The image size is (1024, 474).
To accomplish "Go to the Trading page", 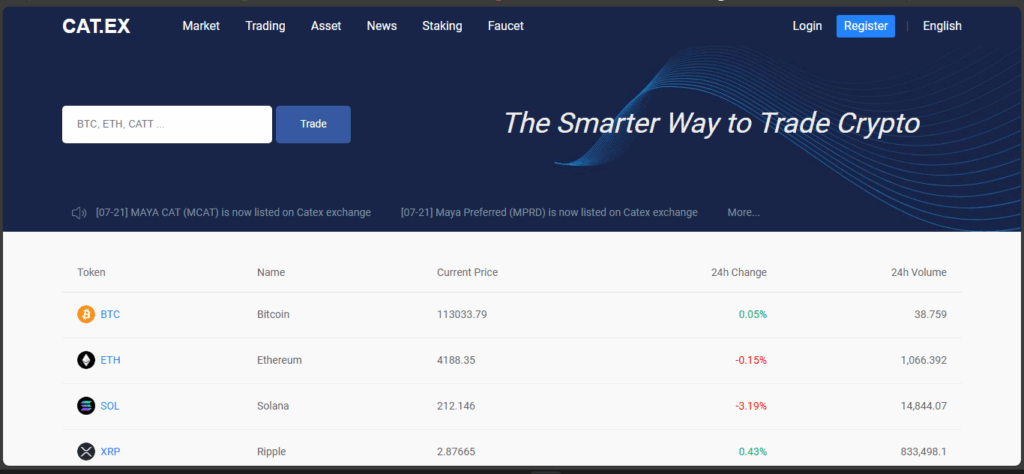I will point(265,26).
